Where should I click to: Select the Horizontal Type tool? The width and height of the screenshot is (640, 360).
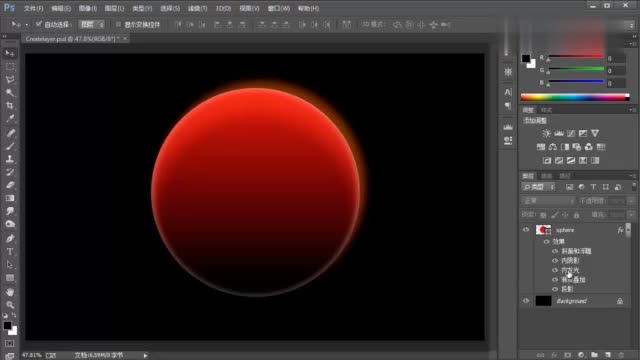point(10,252)
